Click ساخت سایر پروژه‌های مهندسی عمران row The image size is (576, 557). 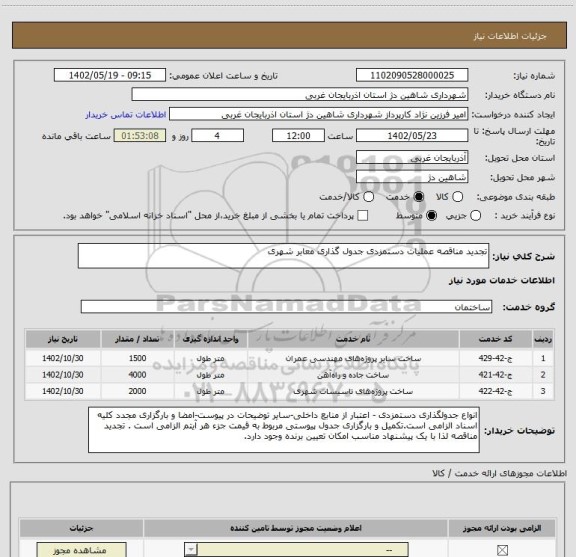[x=289, y=358]
